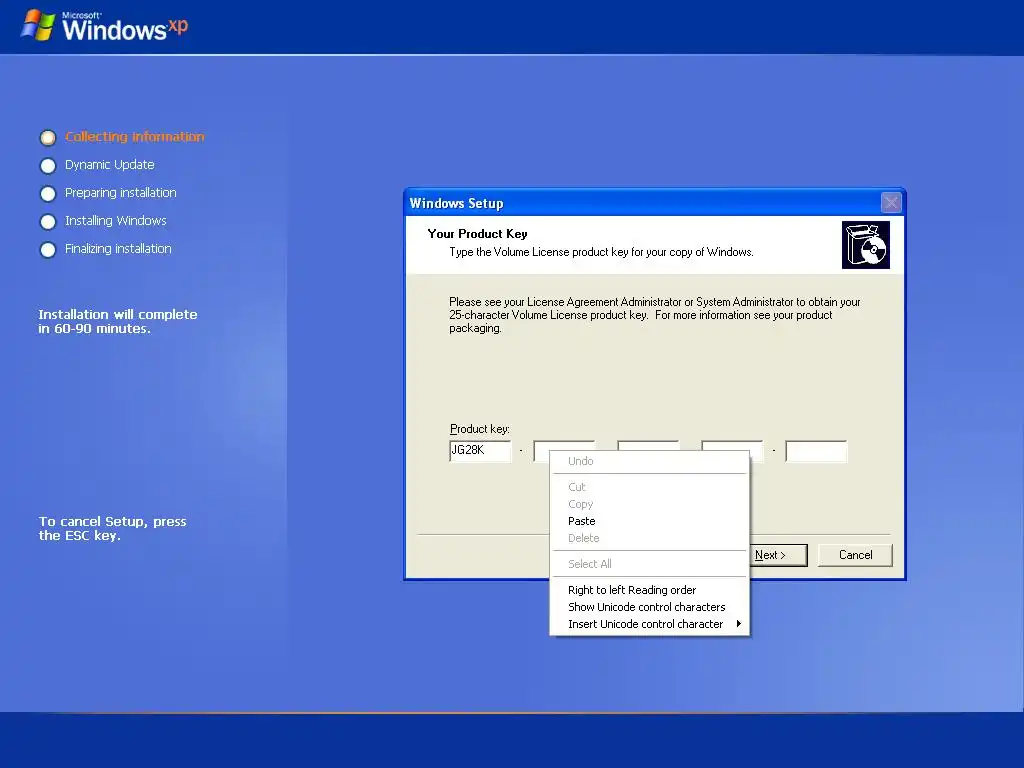The height and width of the screenshot is (768, 1024).
Task: Click the Dynamic Update step label
Action: coord(110,165)
